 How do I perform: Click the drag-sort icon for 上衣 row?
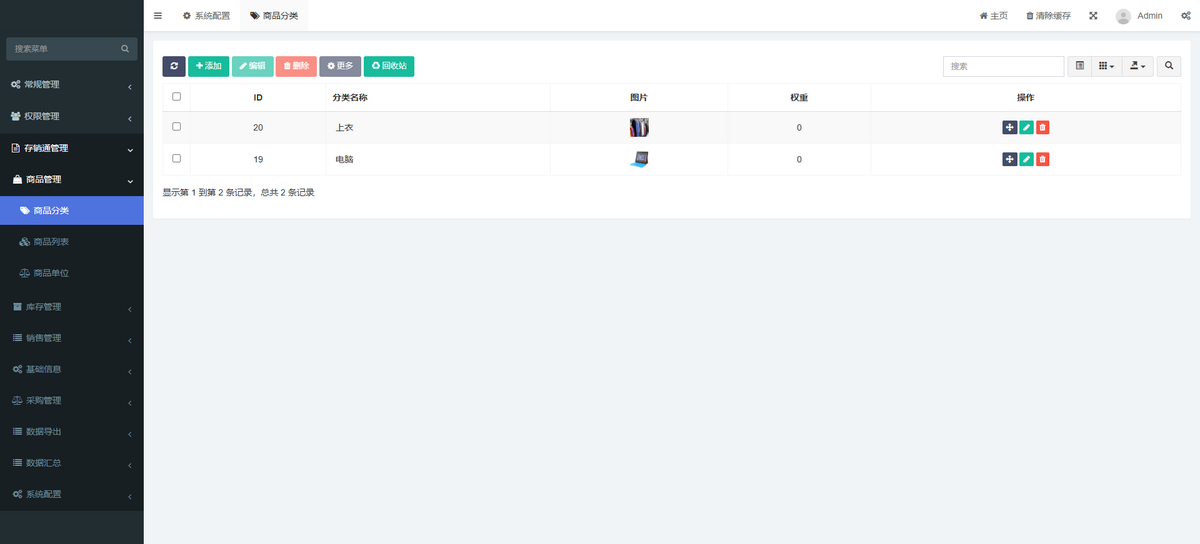[x=1009, y=128]
